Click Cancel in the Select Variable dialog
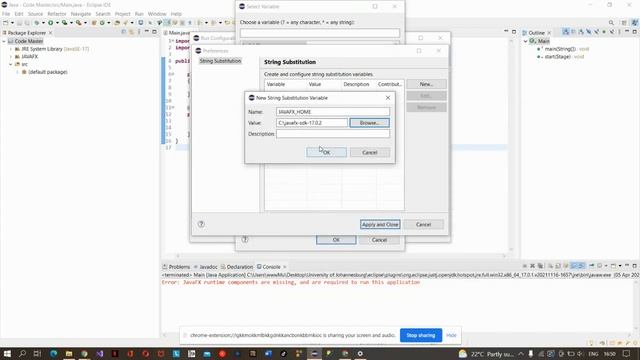This screenshot has height=360, width=640. (x=379, y=240)
